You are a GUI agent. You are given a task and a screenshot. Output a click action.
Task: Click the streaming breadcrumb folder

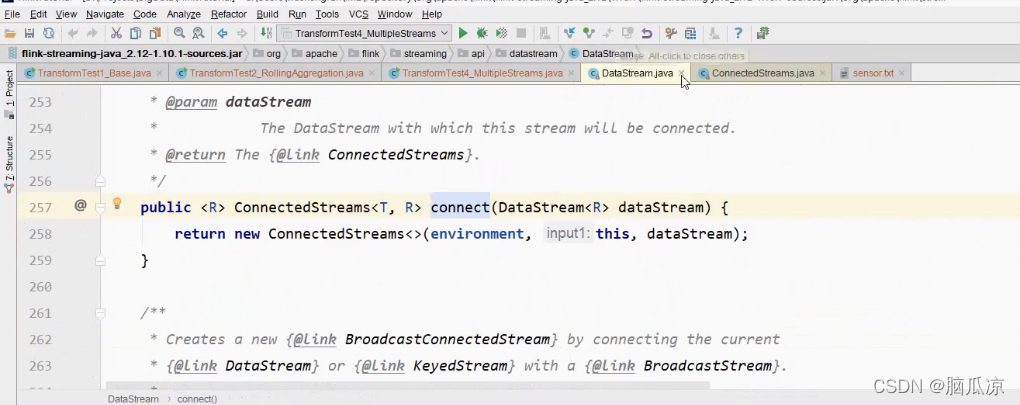tap(420, 54)
